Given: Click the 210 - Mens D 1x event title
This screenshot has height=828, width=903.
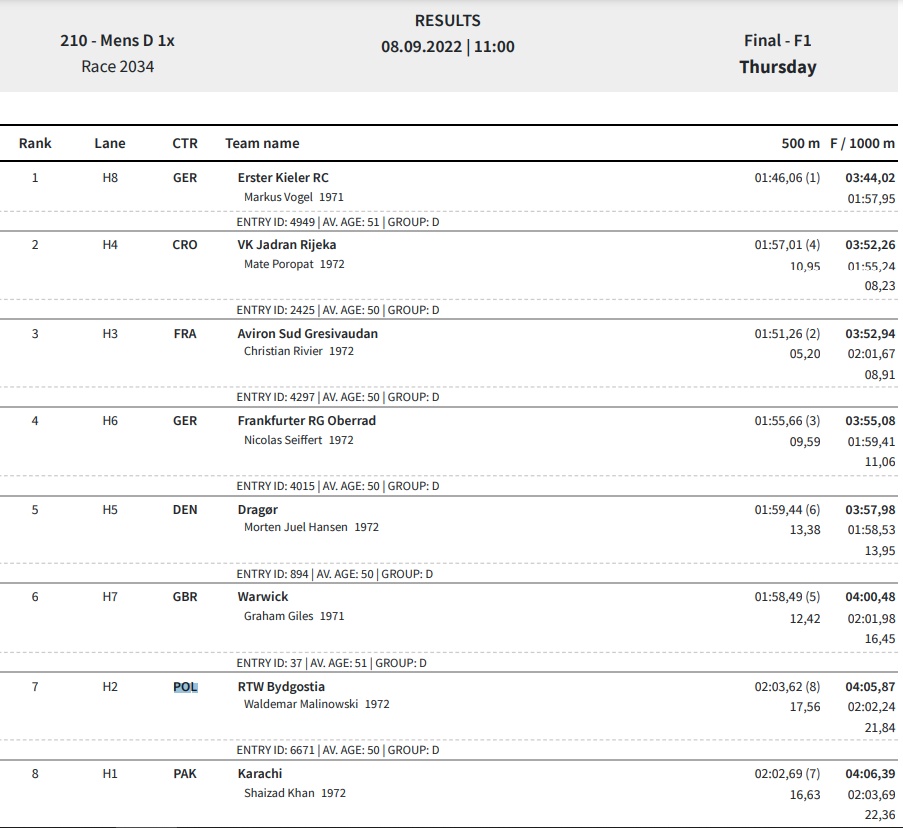Looking at the screenshot, I should 117,41.
